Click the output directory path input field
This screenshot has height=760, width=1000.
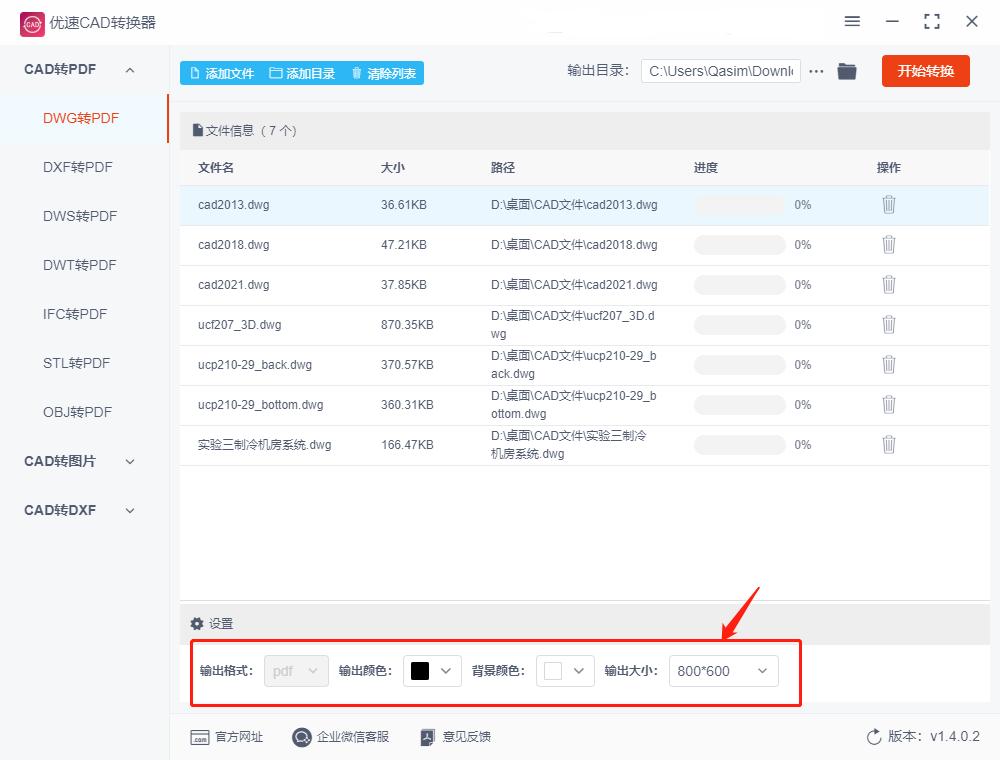720,71
